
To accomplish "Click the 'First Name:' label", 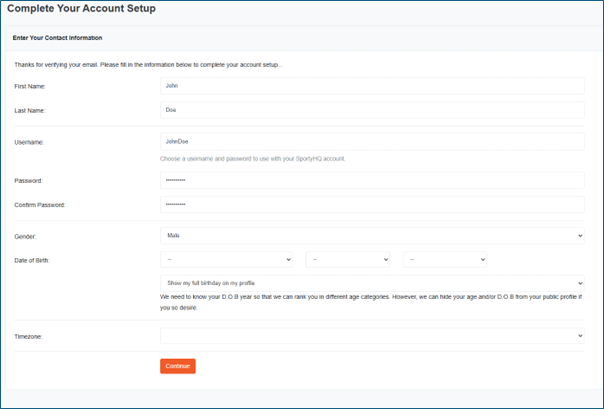I will coord(29,87).
